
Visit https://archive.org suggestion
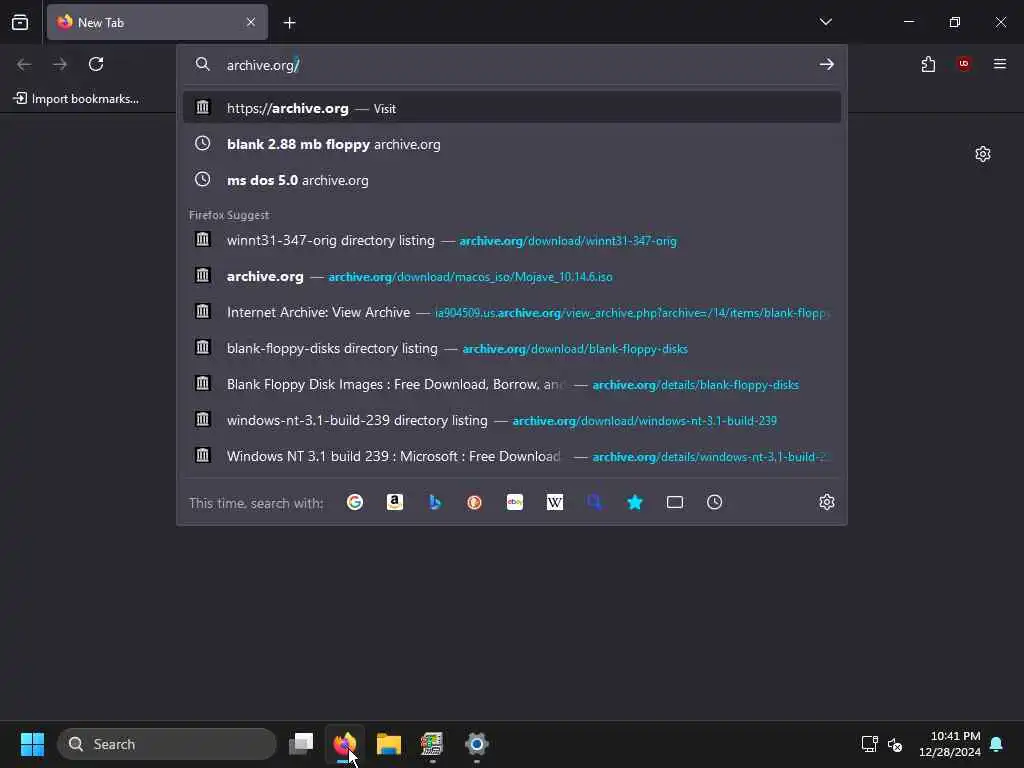[512, 108]
